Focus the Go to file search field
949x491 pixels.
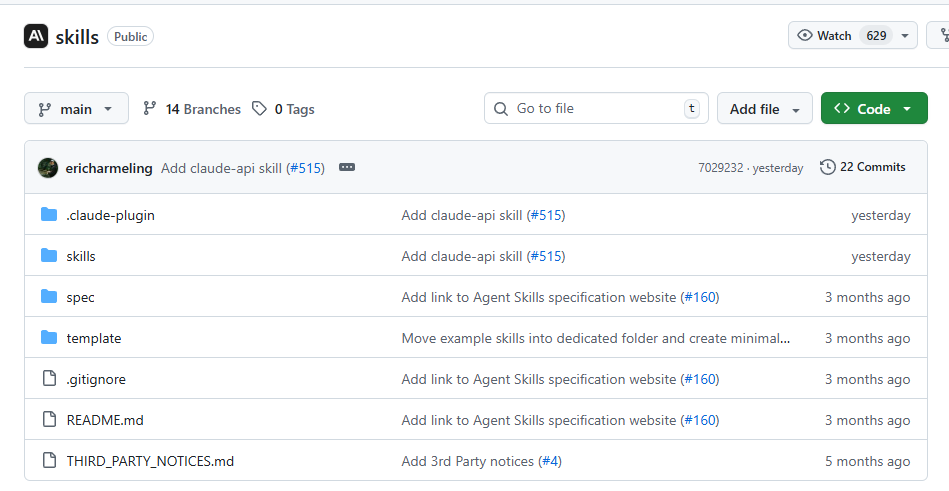pyautogui.click(x=596, y=108)
